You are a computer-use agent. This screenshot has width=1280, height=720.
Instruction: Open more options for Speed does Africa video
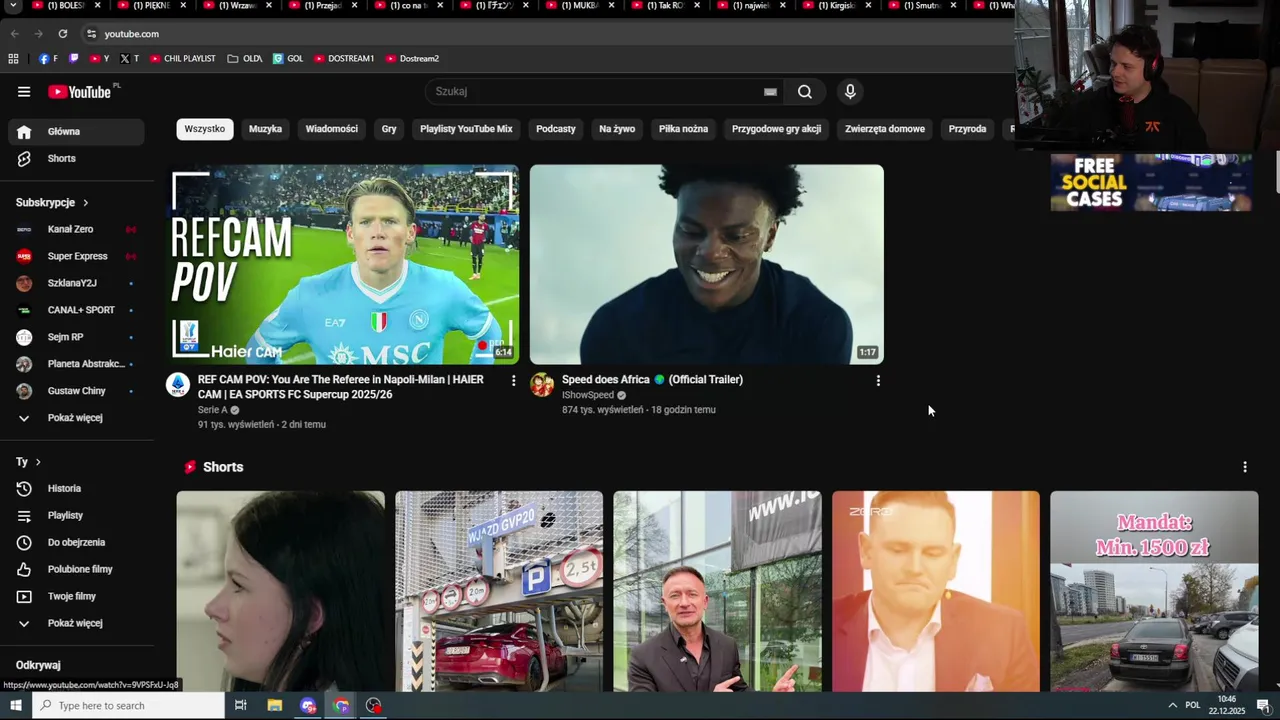coord(878,381)
